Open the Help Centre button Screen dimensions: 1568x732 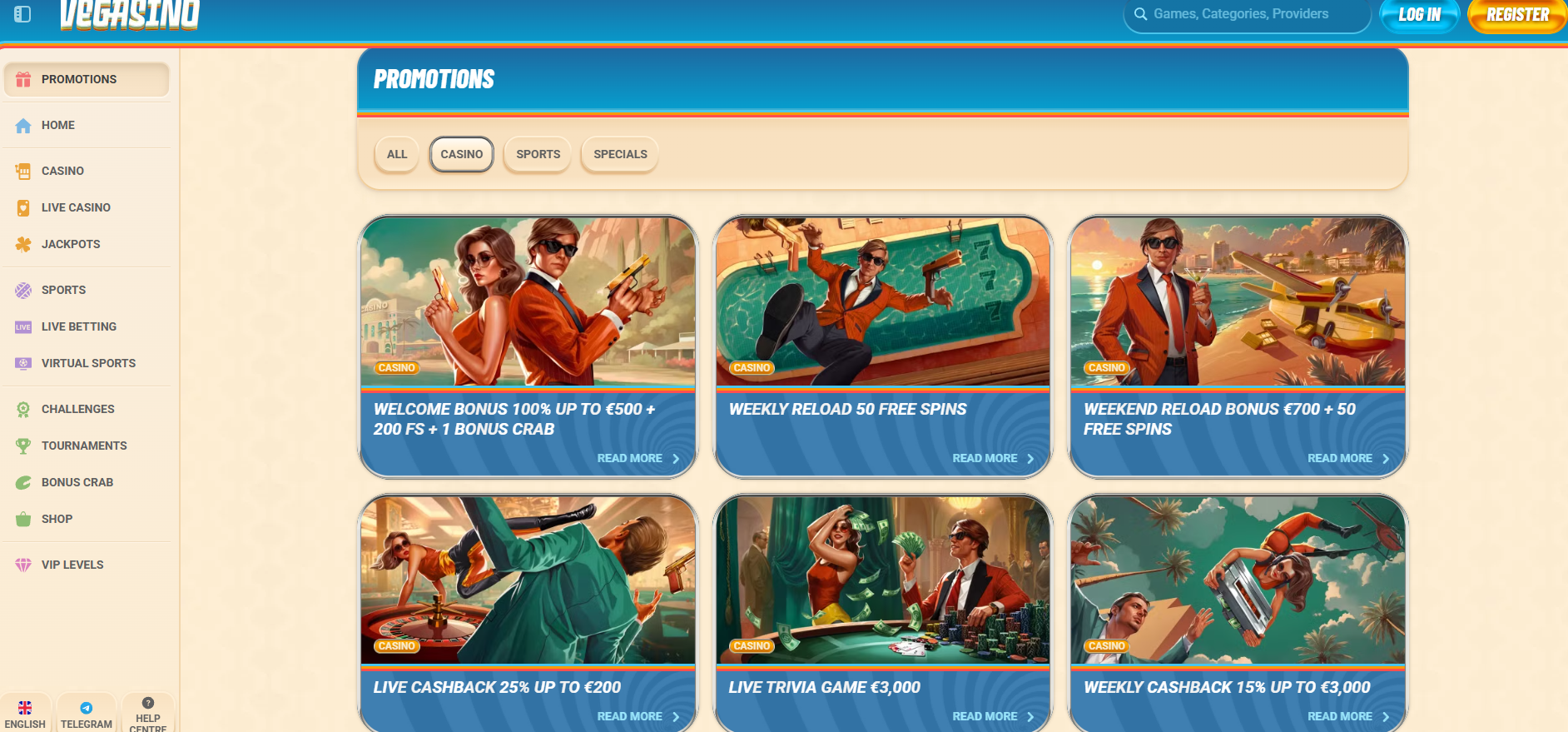(148, 714)
